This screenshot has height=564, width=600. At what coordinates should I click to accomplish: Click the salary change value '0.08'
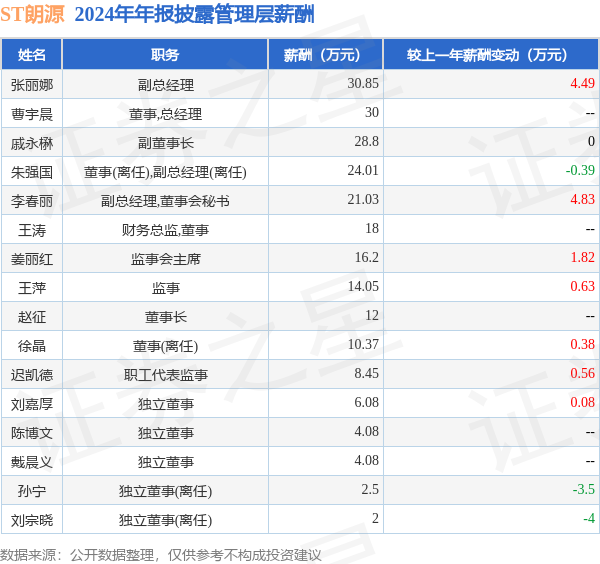[x=582, y=403]
